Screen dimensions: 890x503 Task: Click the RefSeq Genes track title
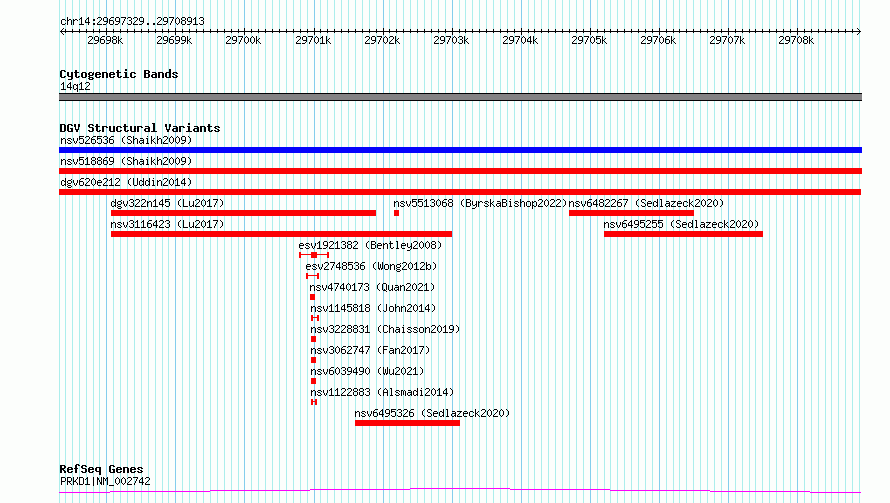[x=101, y=469]
